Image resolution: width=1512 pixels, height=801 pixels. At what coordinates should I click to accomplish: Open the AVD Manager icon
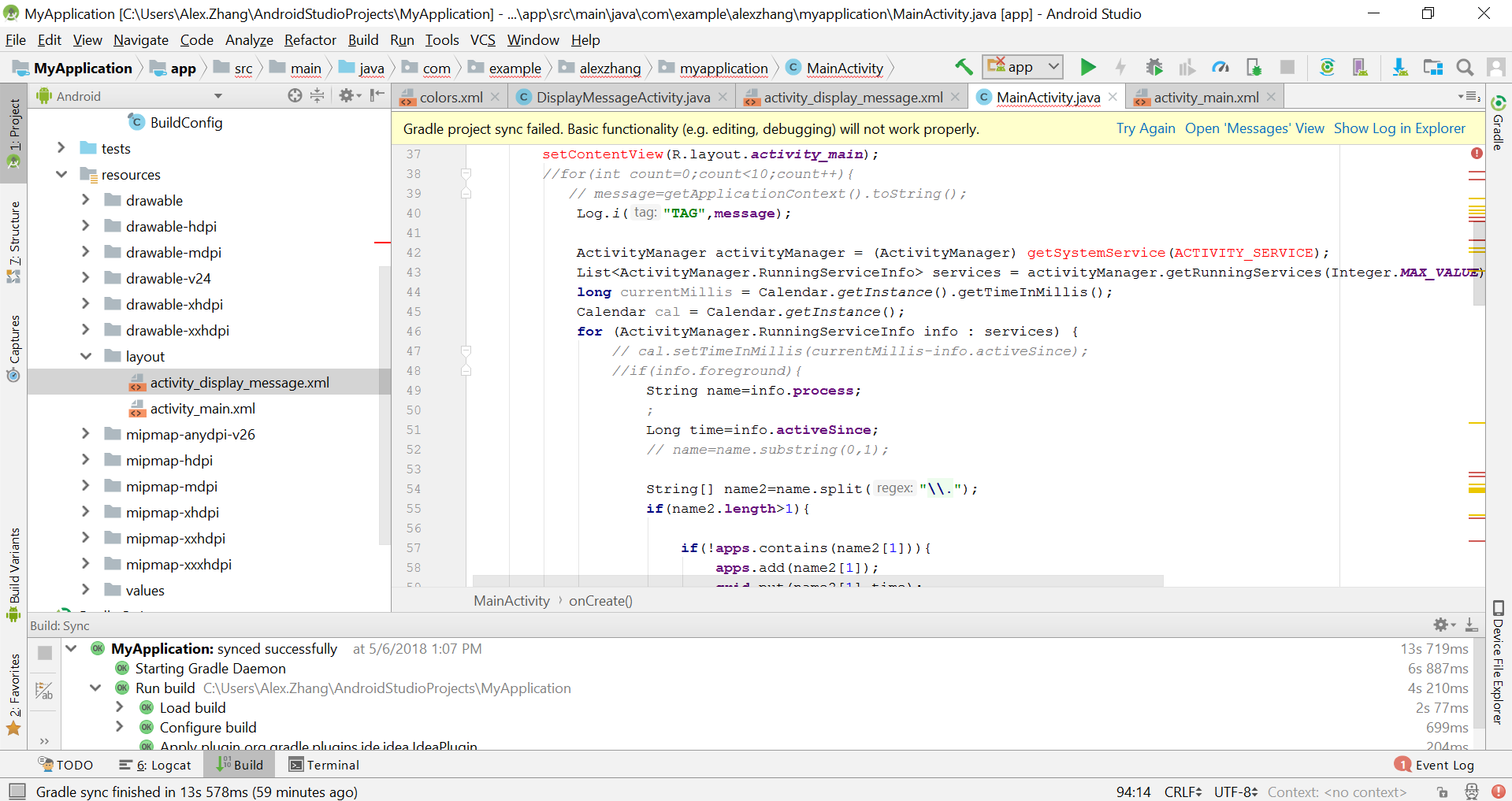click(1360, 68)
